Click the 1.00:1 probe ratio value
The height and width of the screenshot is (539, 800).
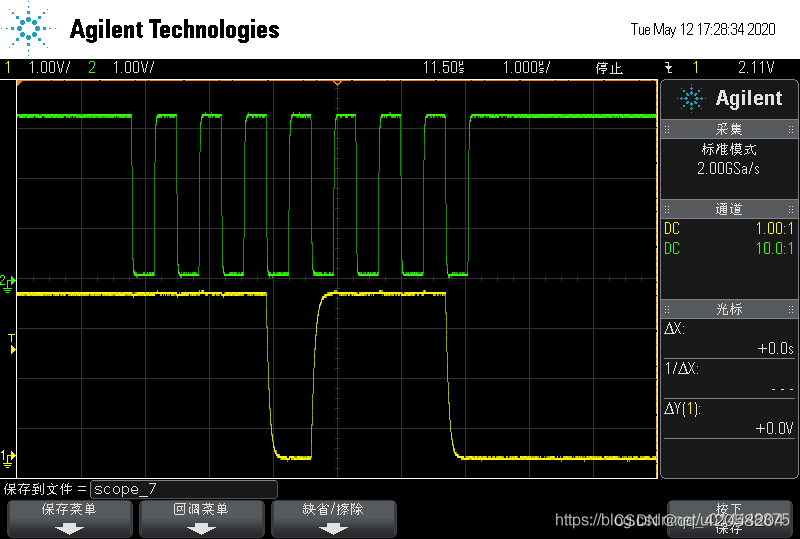(774, 228)
